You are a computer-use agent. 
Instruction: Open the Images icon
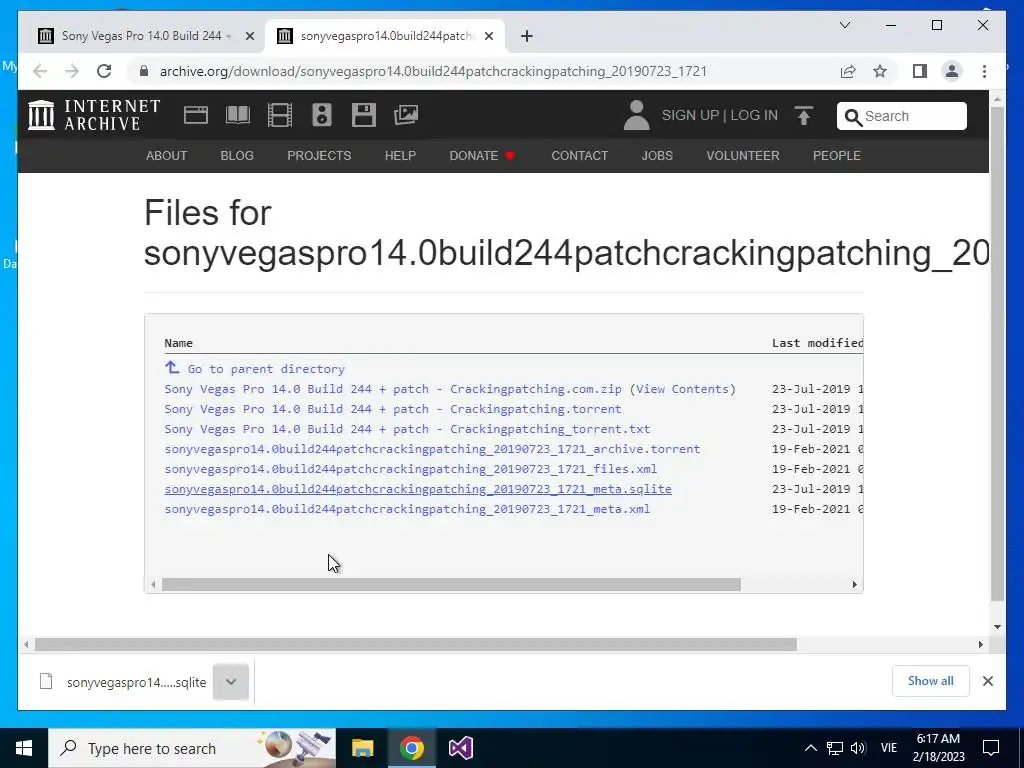pyautogui.click(x=406, y=115)
